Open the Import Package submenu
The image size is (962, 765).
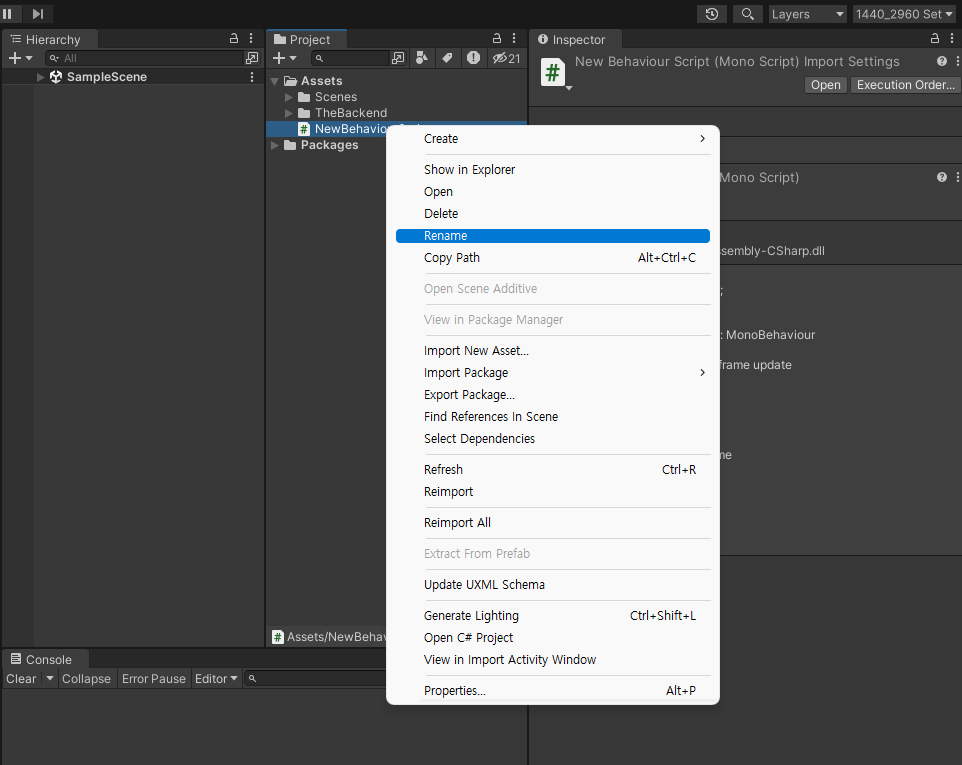[x=553, y=372]
